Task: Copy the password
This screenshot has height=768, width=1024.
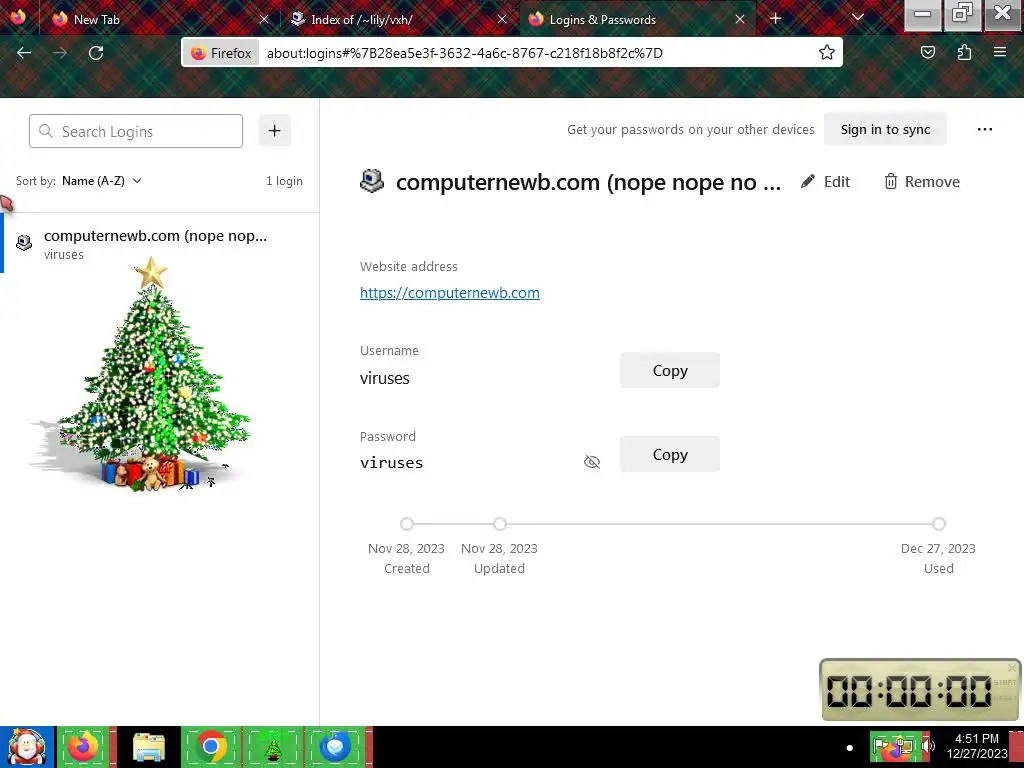Action: (669, 455)
